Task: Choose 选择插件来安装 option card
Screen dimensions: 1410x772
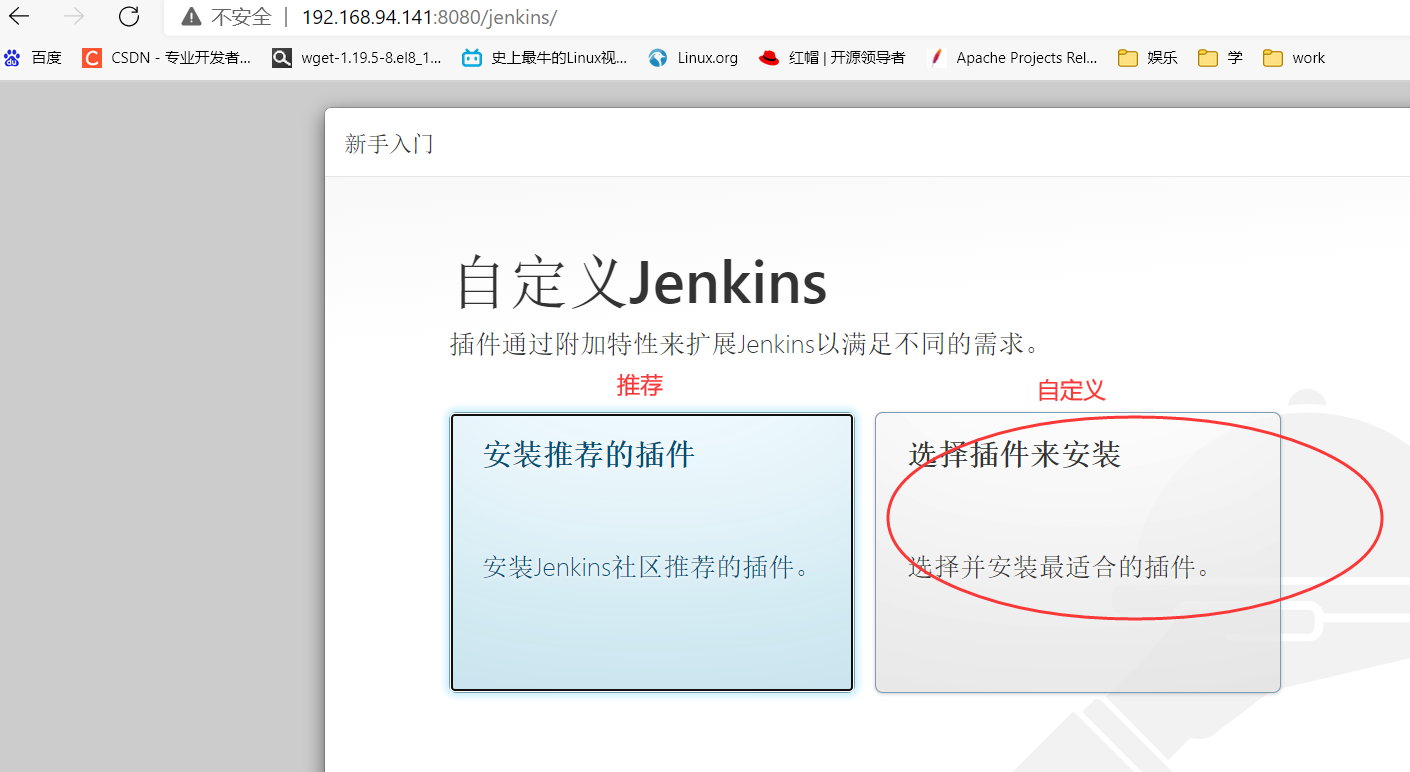Action: (x=1078, y=552)
